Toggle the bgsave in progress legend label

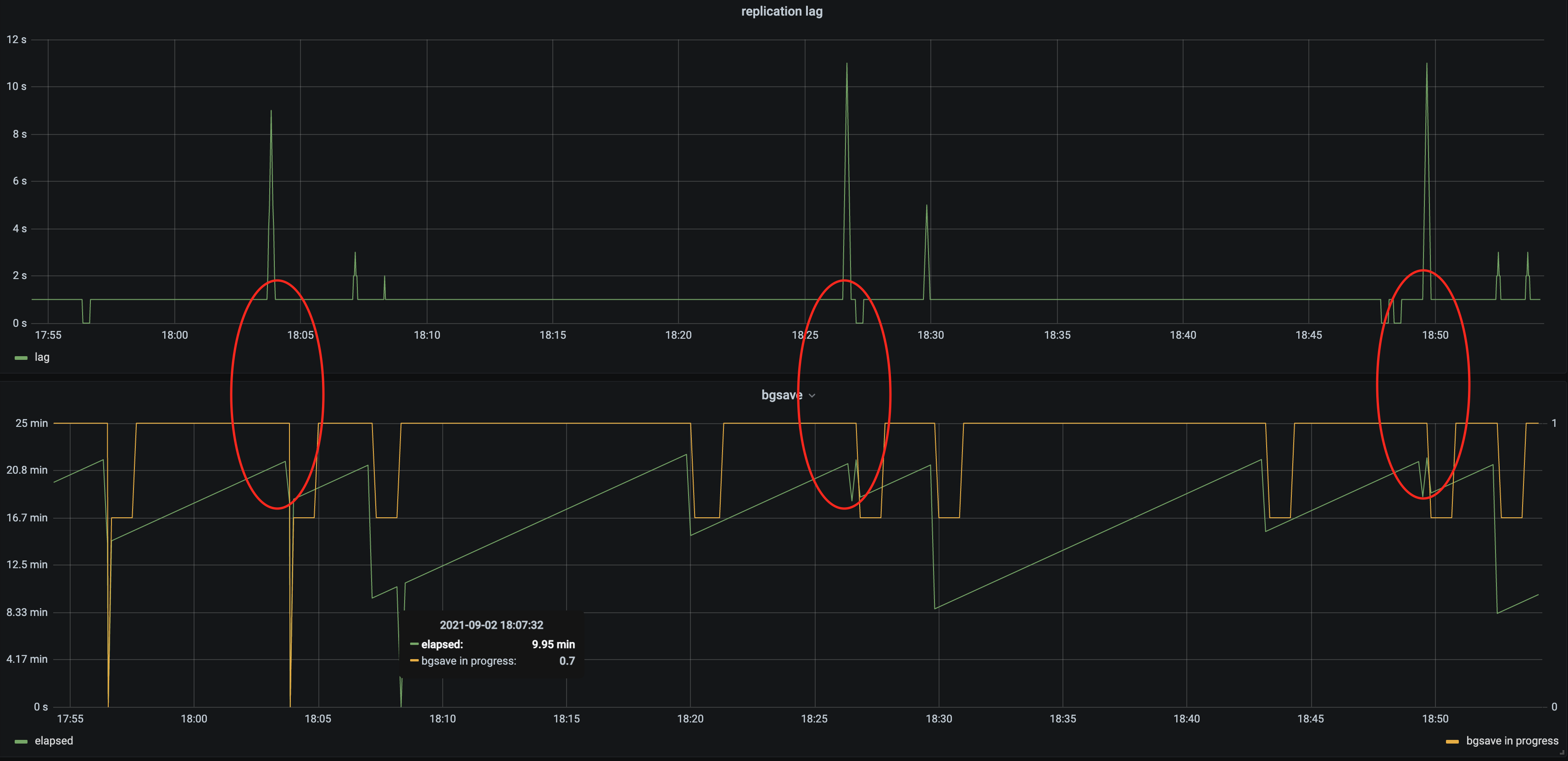tap(1512, 741)
